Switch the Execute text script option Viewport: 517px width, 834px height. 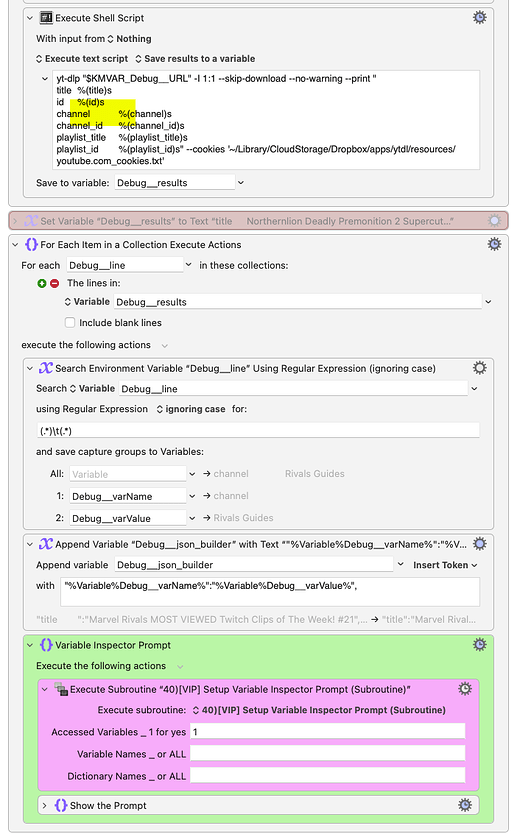(x=82, y=59)
